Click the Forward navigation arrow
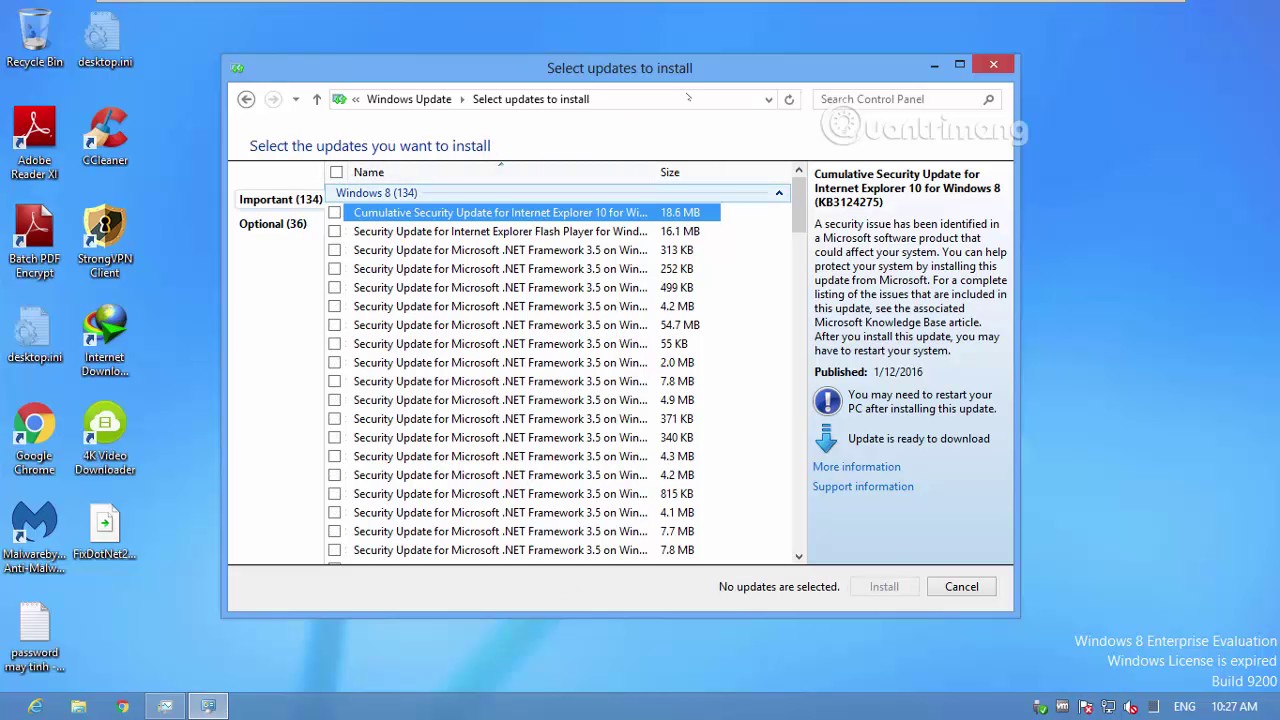Screen dimensions: 1280x720 (x=273, y=99)
